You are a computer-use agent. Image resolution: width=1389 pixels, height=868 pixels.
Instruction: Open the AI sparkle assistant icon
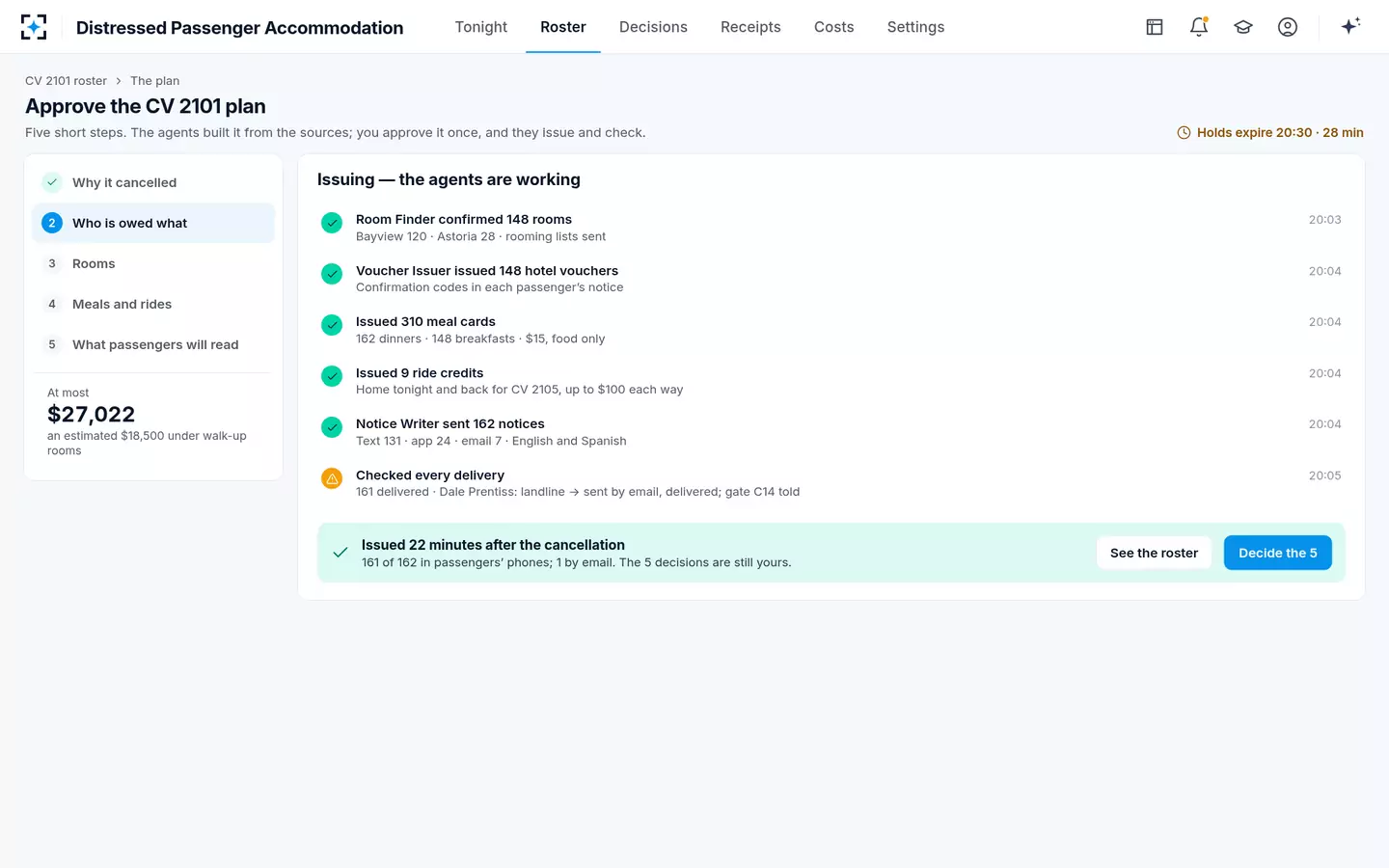click(1350, 26)
